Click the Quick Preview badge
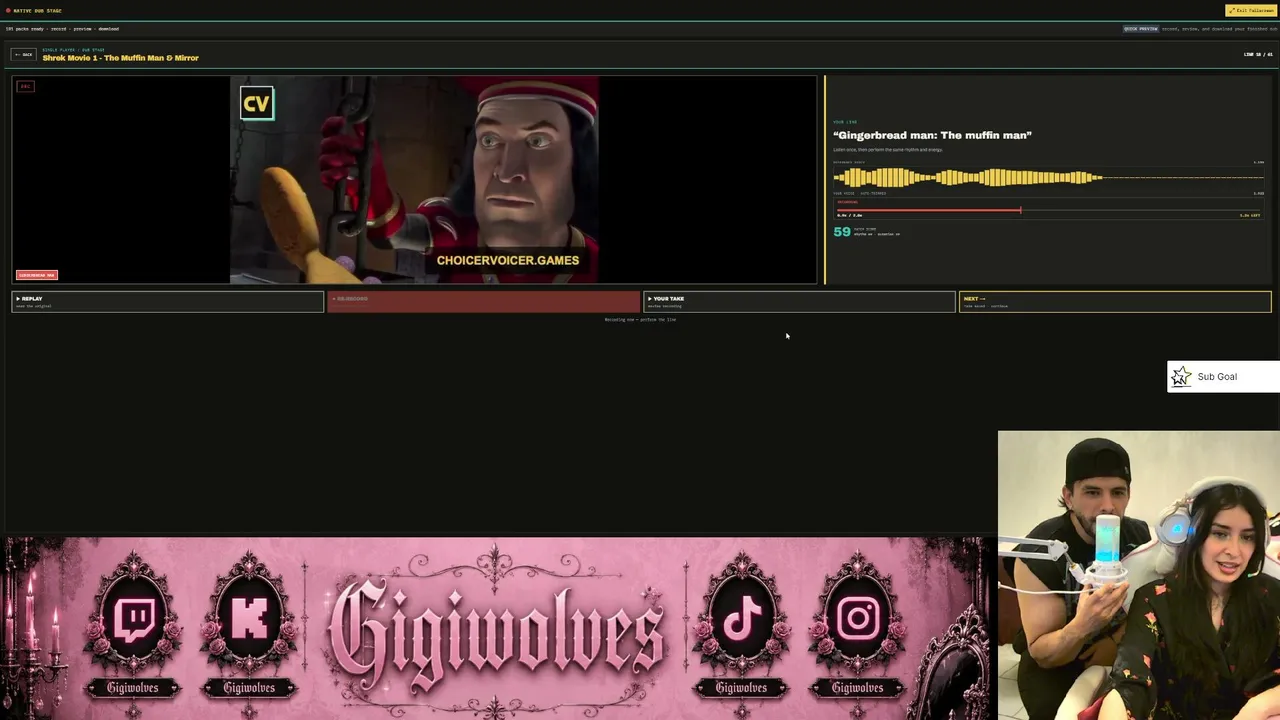The width and height of the screenshot is (1280, 720). (x=1140, y=29)
